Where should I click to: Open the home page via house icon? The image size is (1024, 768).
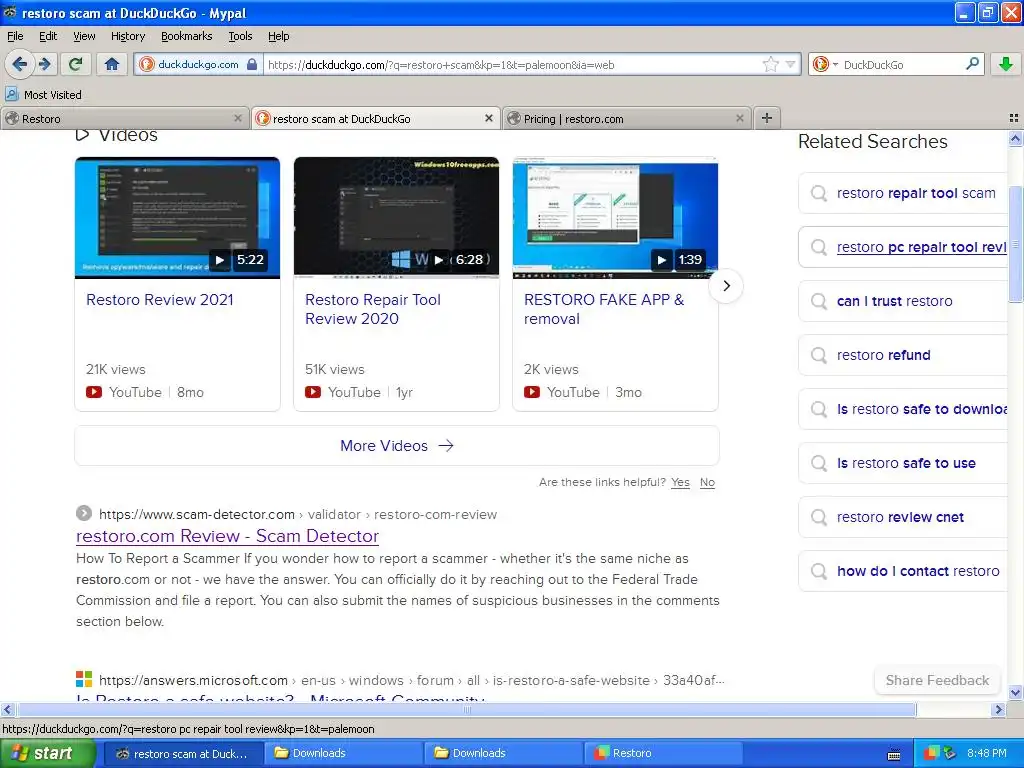pos(112,64)
